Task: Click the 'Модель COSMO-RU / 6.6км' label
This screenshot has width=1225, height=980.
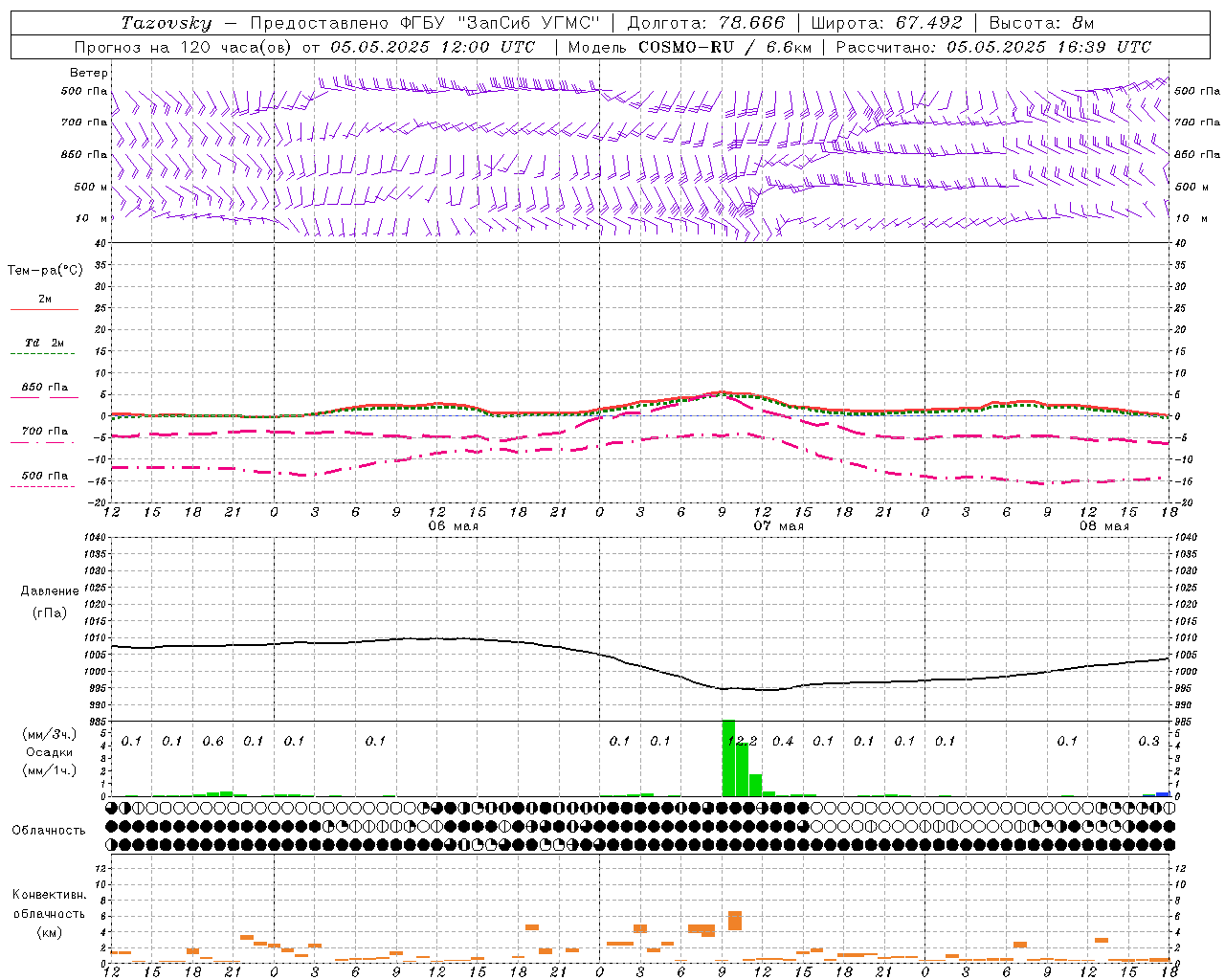Action: (689, 47)
